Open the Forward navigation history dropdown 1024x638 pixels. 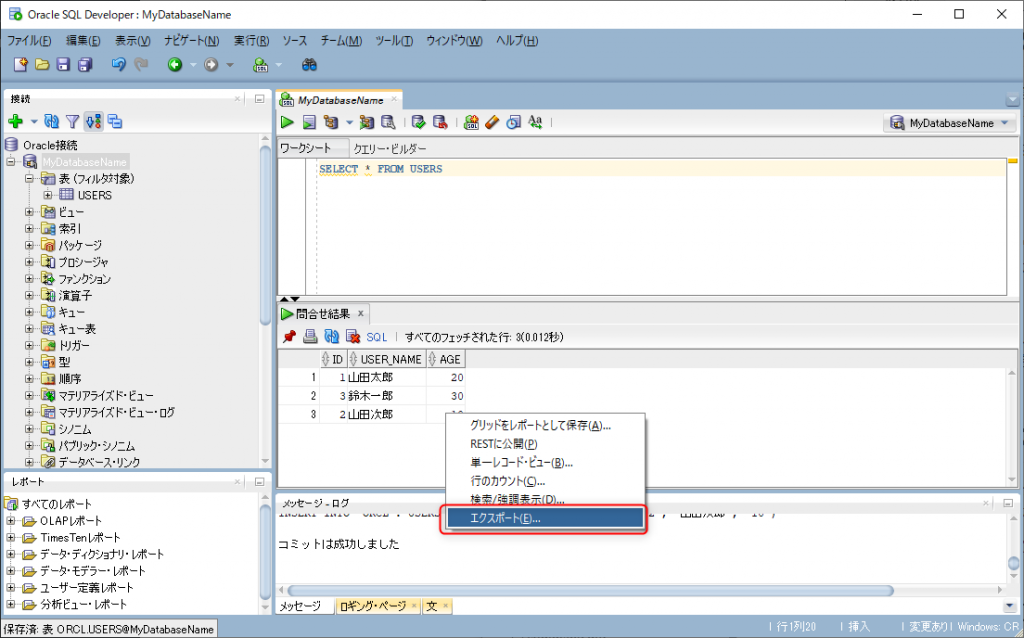pyautogui.click(x=230, y=65)
